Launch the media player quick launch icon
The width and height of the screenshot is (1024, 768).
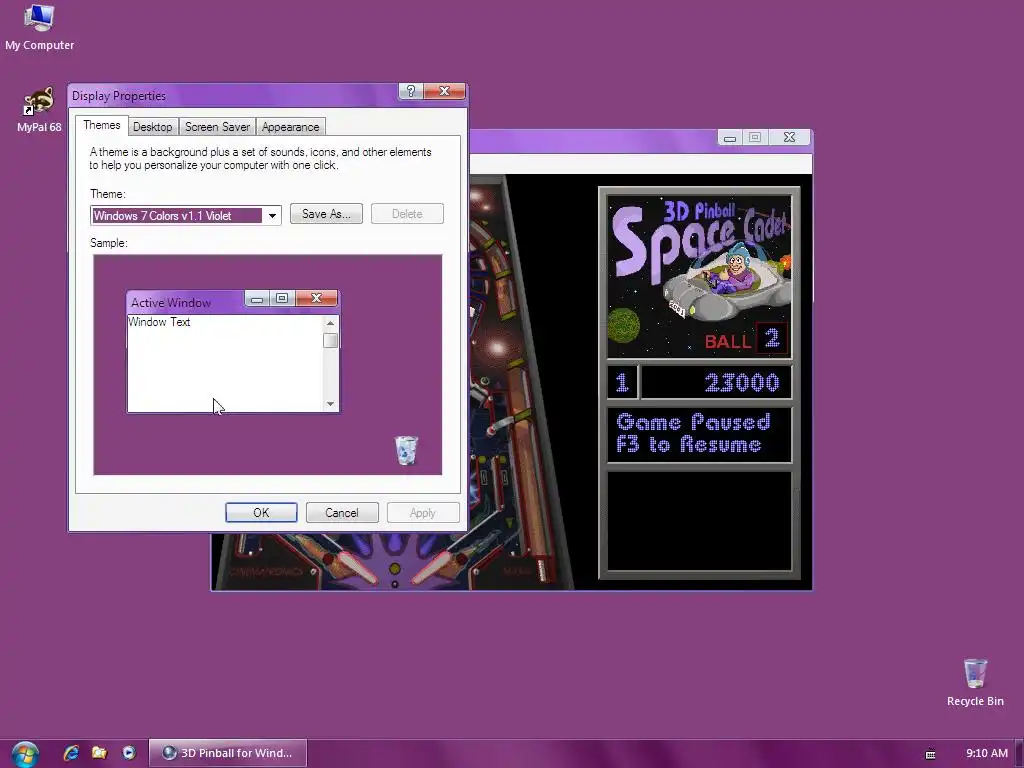coord(129,753)
